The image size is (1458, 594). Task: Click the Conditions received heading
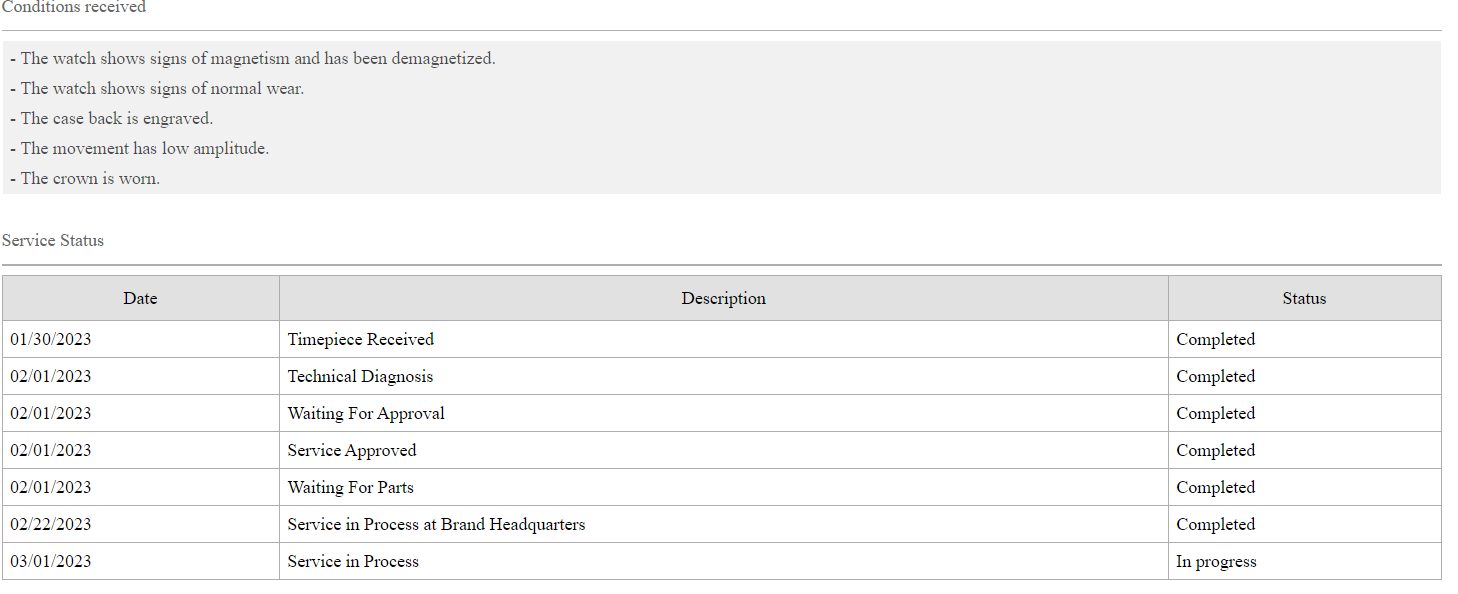(x=74, y=7)
